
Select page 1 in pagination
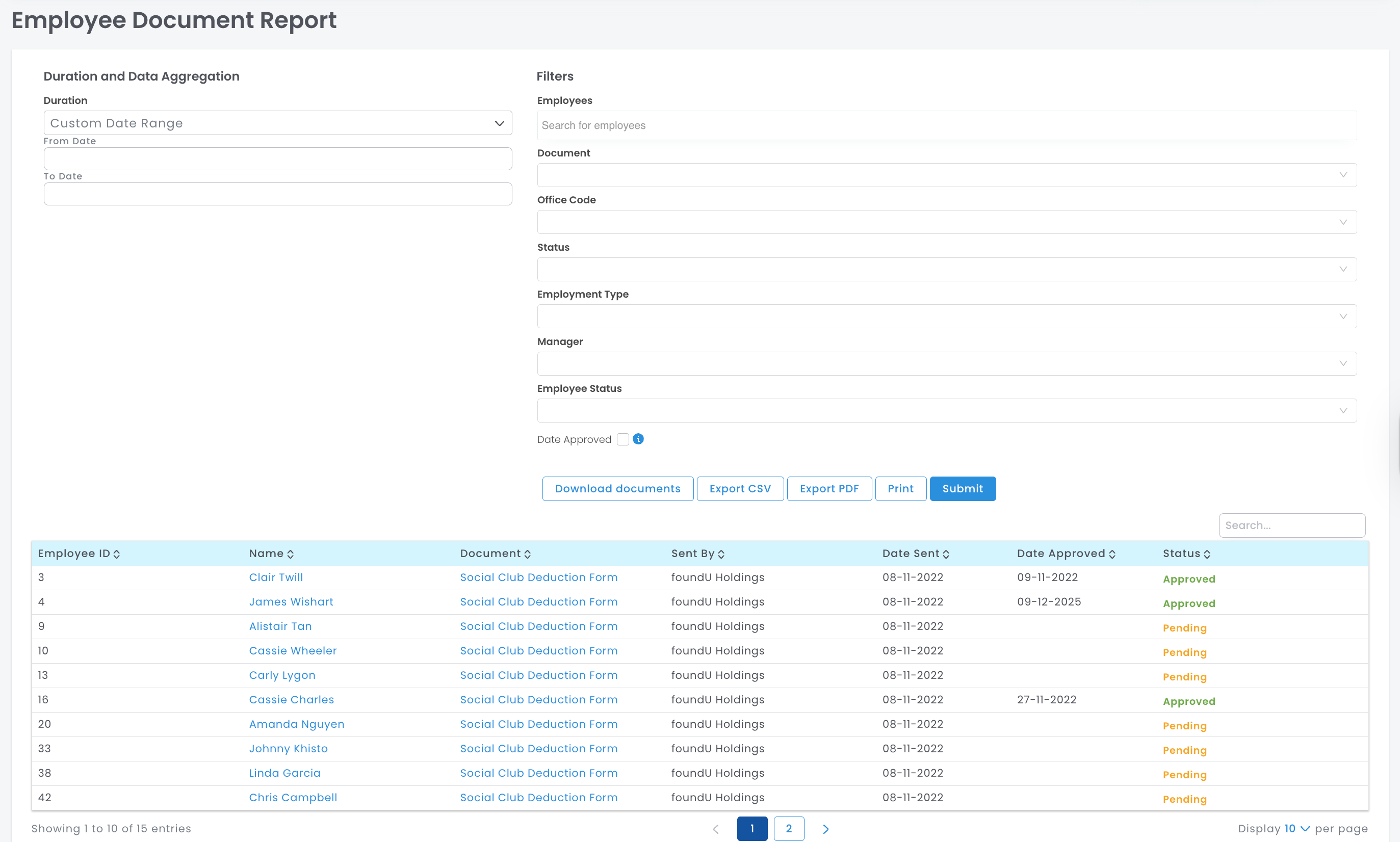tap(752, 828)
